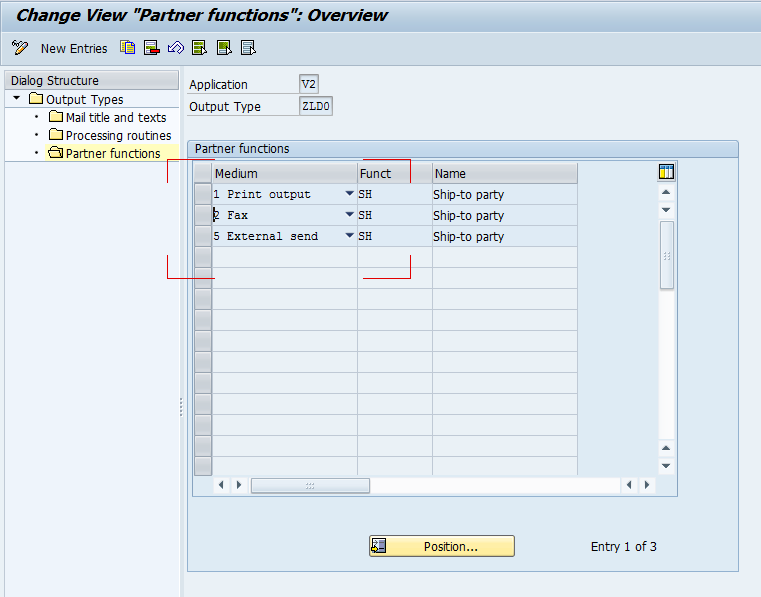
Task: Select Output Types folder in tree
Action: [x=76, y=99]
